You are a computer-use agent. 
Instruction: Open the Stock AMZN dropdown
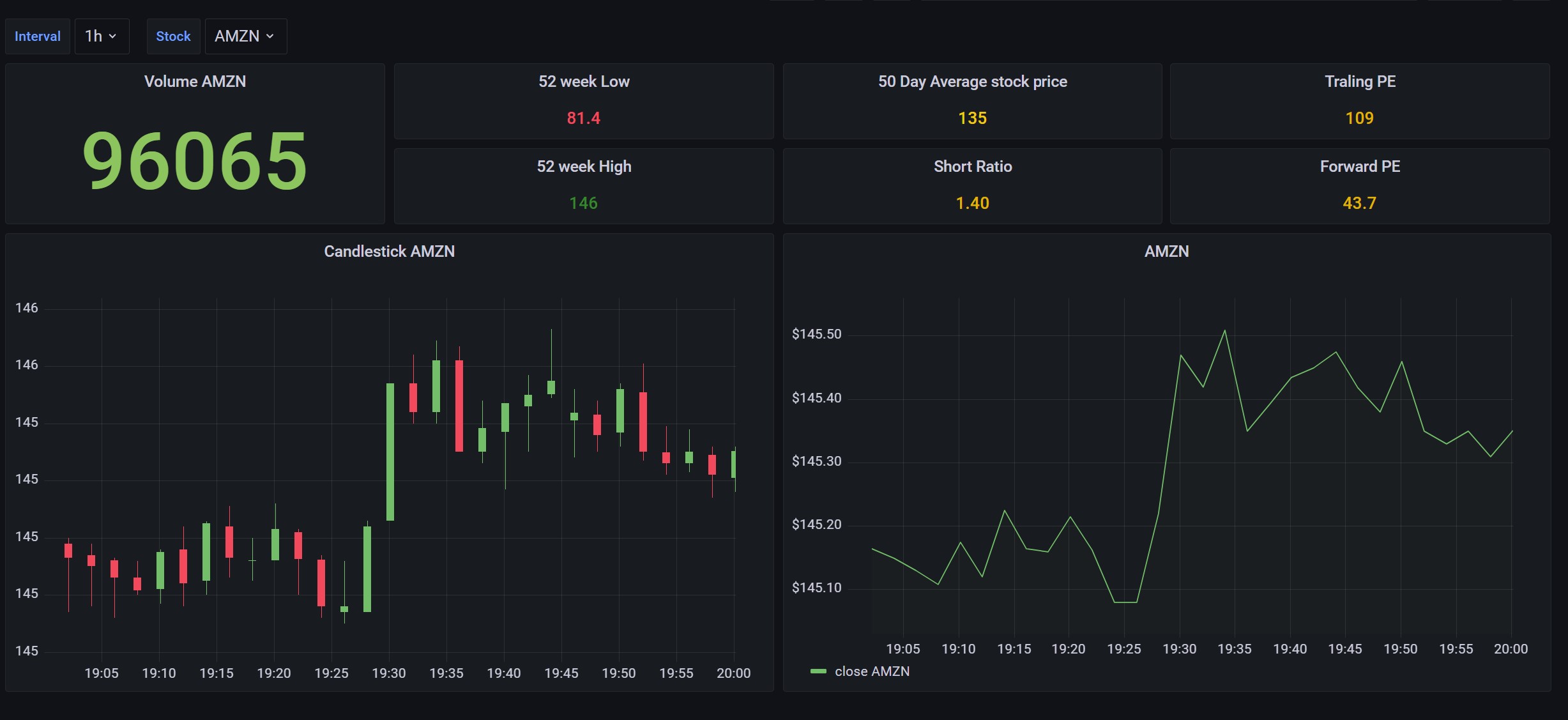[x=245, y=36]
